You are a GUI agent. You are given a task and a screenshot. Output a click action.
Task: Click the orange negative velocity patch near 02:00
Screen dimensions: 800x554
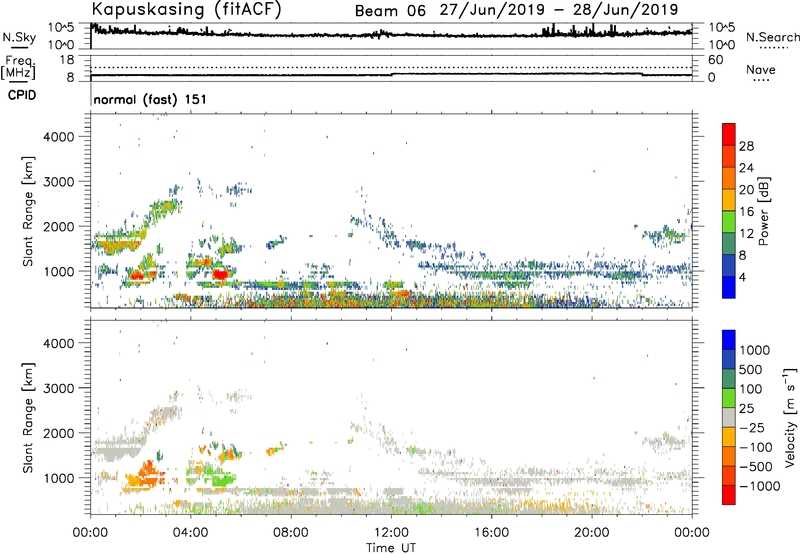coord(144,474)
